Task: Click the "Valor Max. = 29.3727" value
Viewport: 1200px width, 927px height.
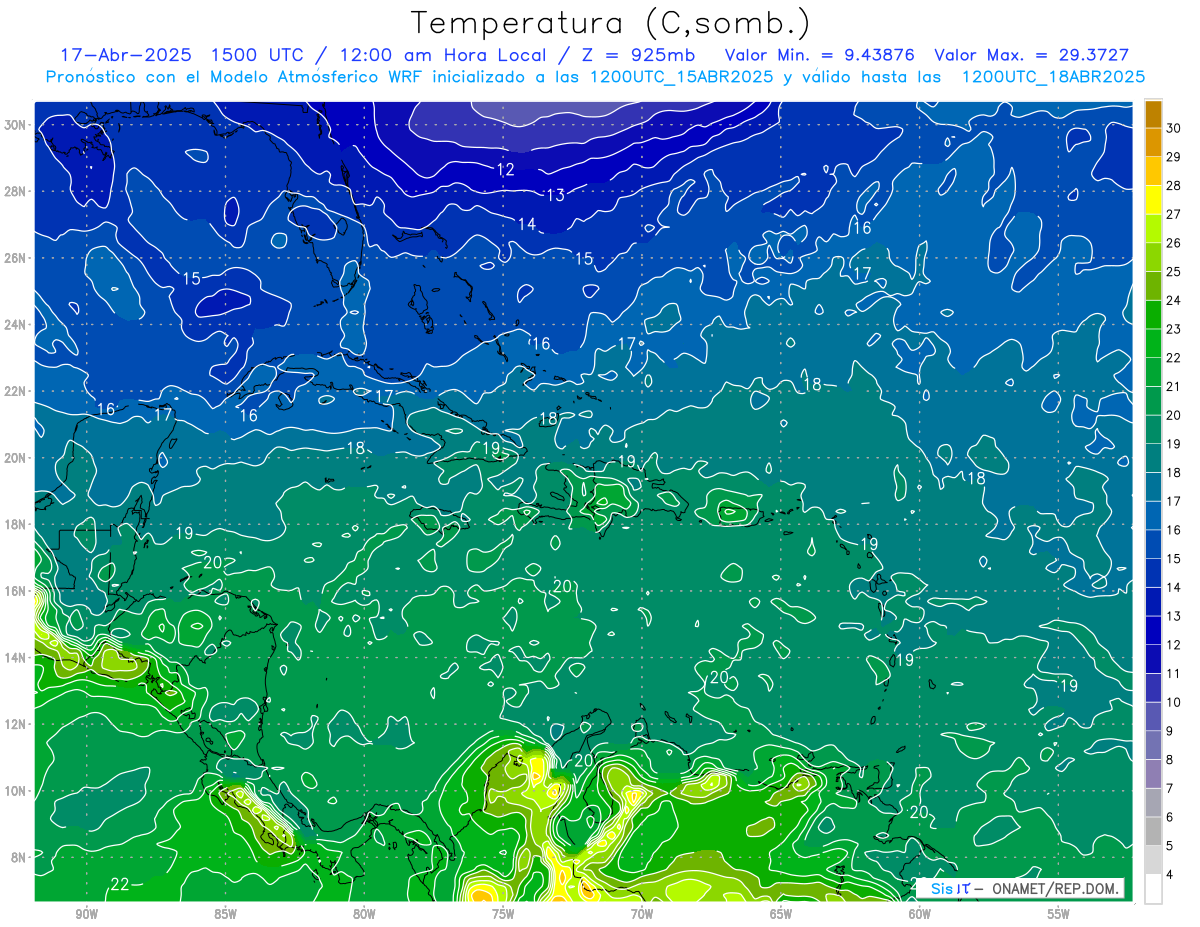Action: (1032, 55)
